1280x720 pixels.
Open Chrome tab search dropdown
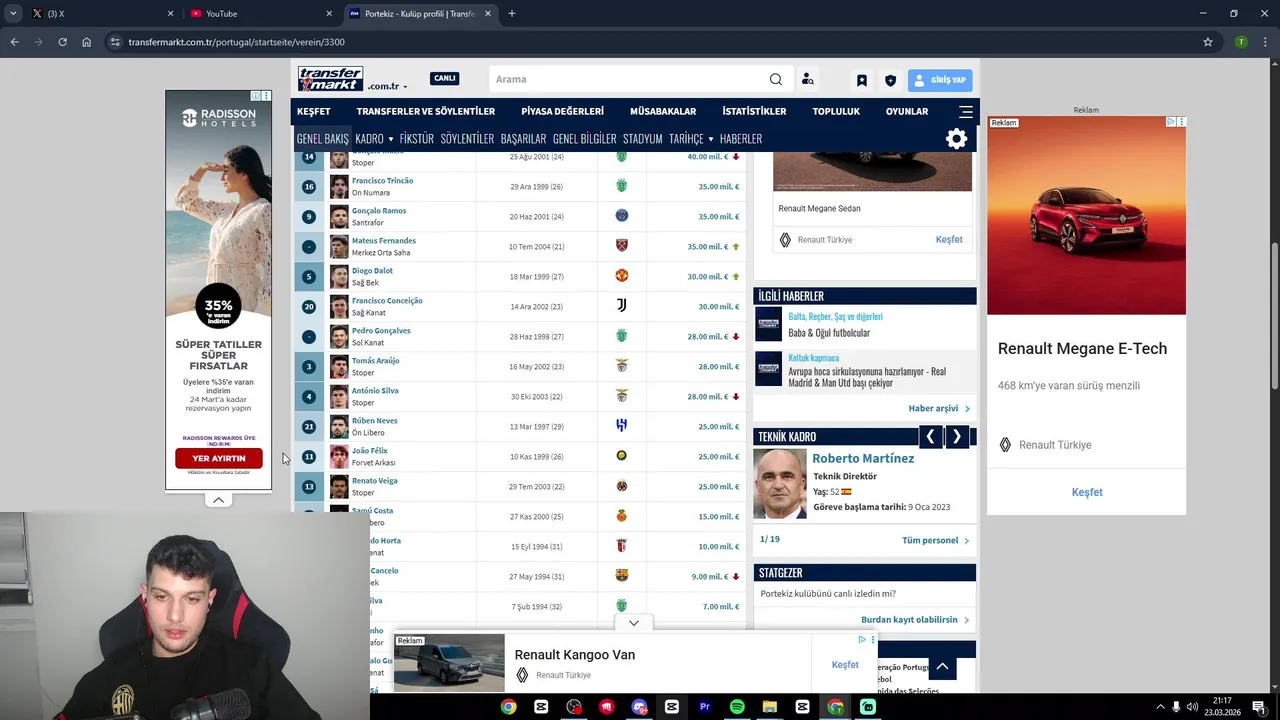point(13,14)
